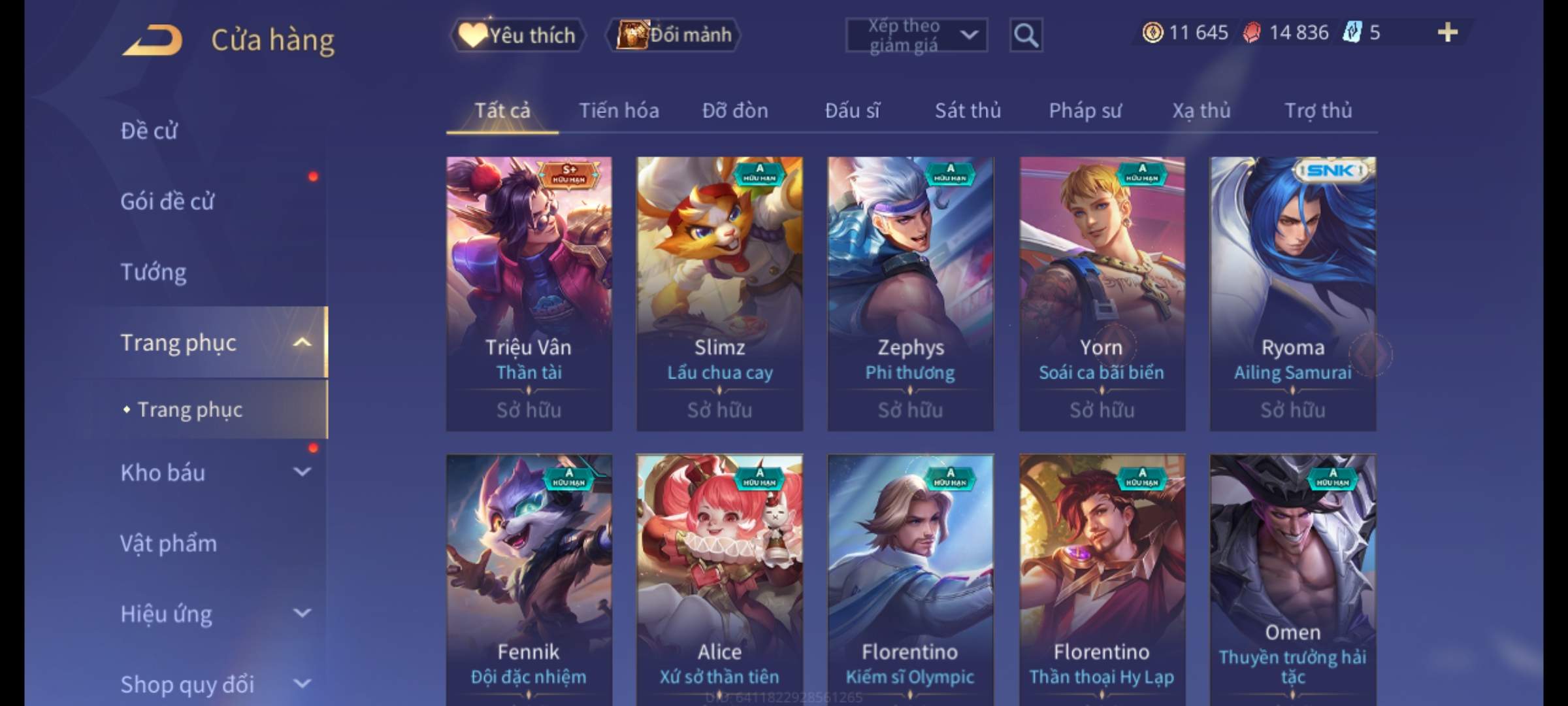Screen dimensions: 1568x706
Task: Open the Tướng sidebar entry
Action: [x=153, y=272]
